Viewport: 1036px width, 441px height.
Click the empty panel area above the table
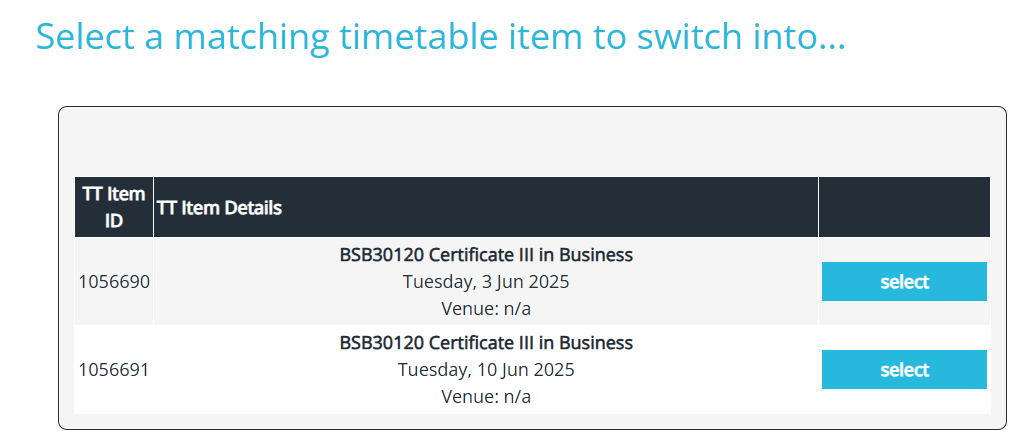click(532, 142)
